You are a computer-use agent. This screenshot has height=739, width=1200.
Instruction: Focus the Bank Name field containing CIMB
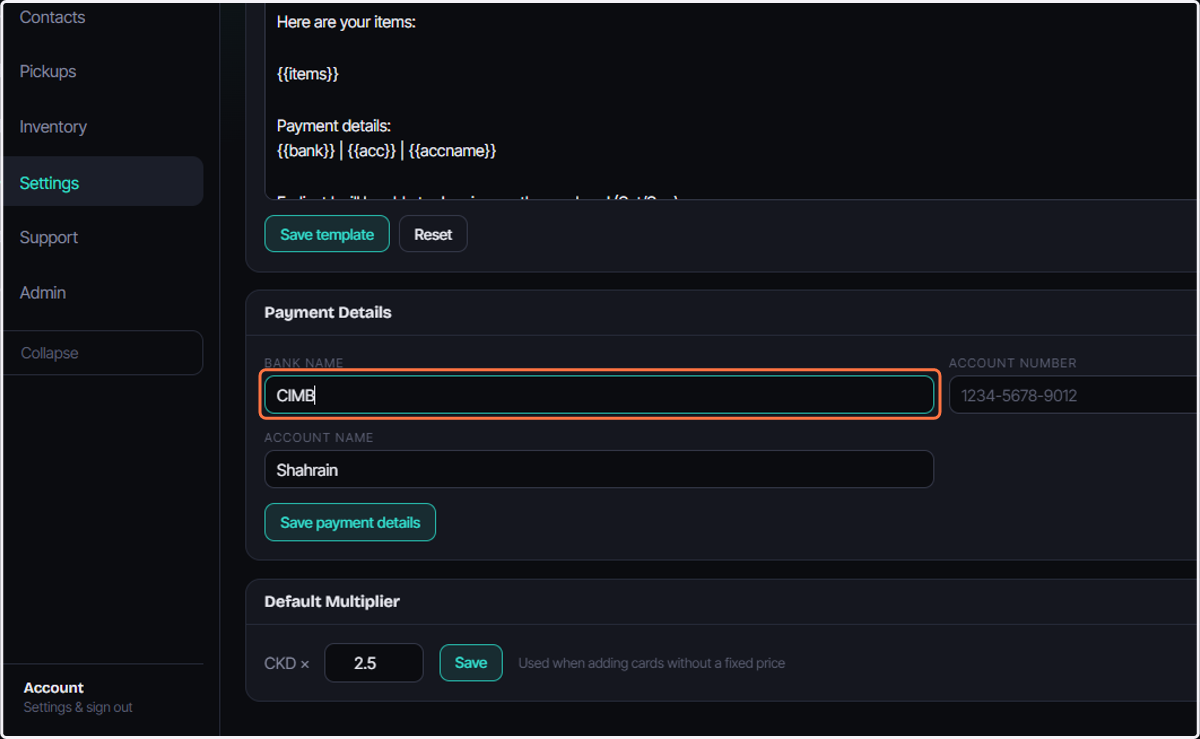pos(599,395)
